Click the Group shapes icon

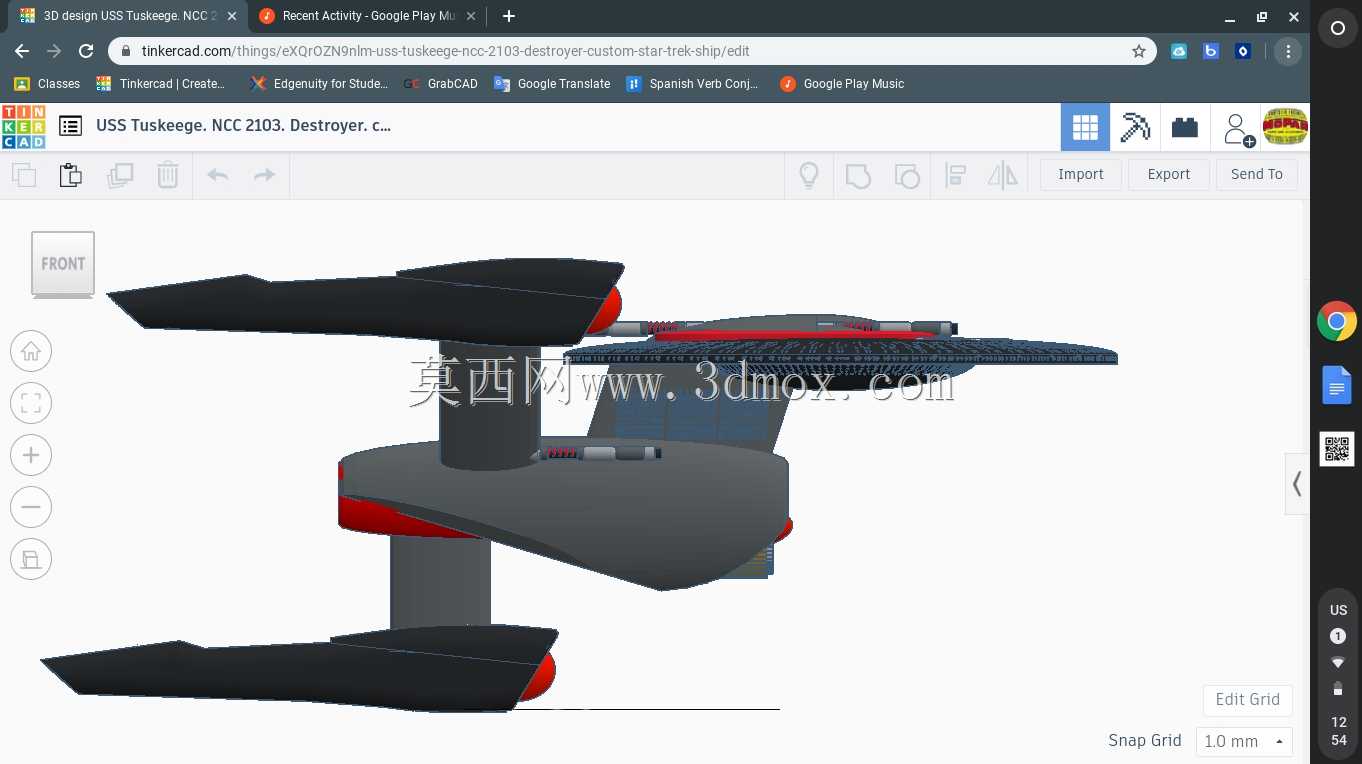coord(858,176)
